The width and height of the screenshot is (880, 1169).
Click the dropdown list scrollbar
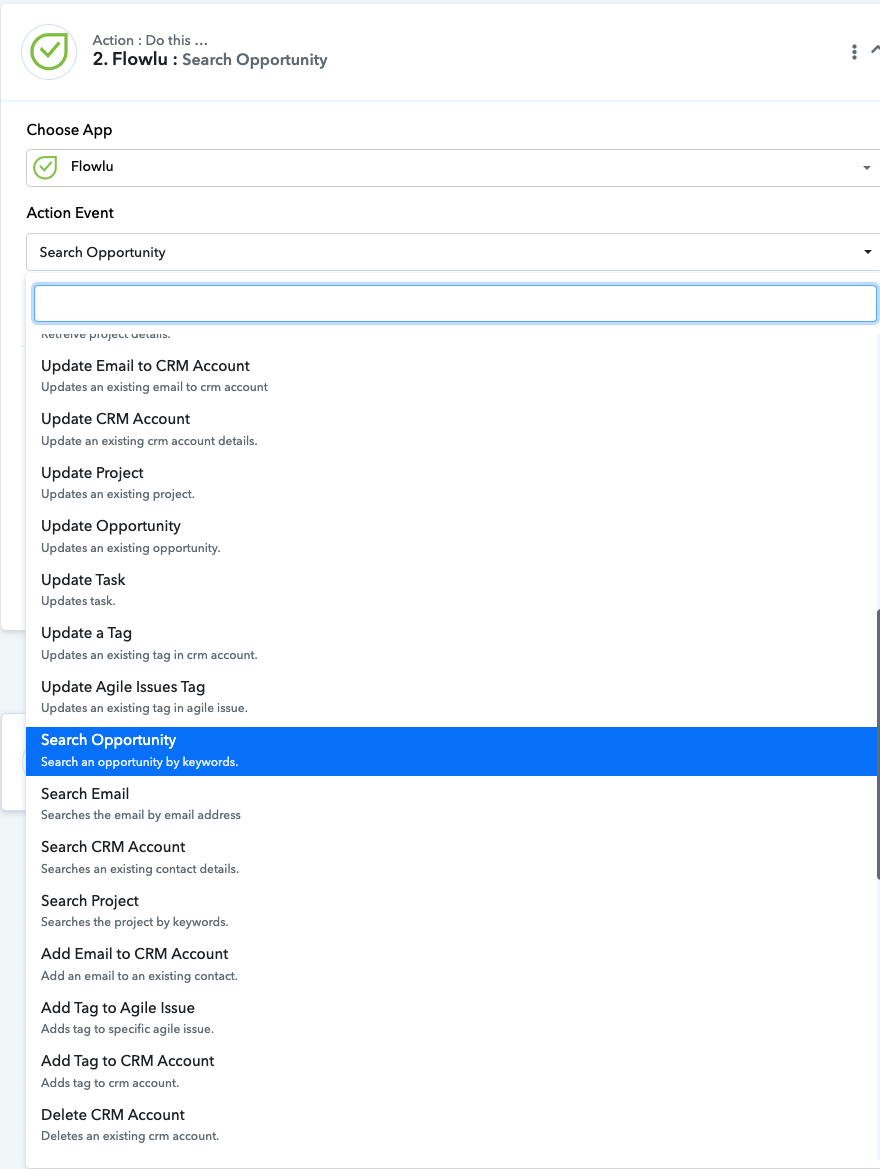(878, 744)
